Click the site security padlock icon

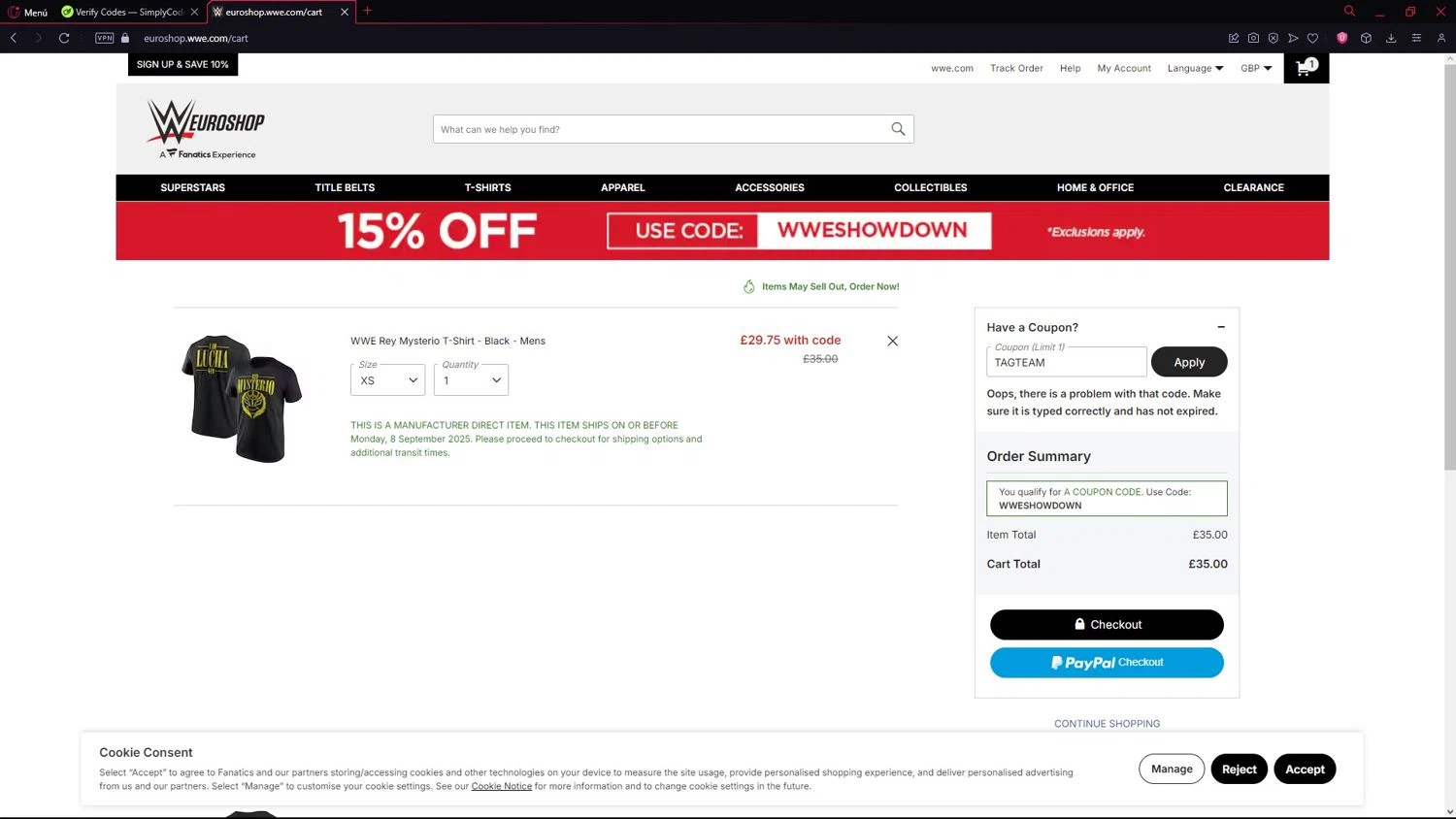[125, 38]
